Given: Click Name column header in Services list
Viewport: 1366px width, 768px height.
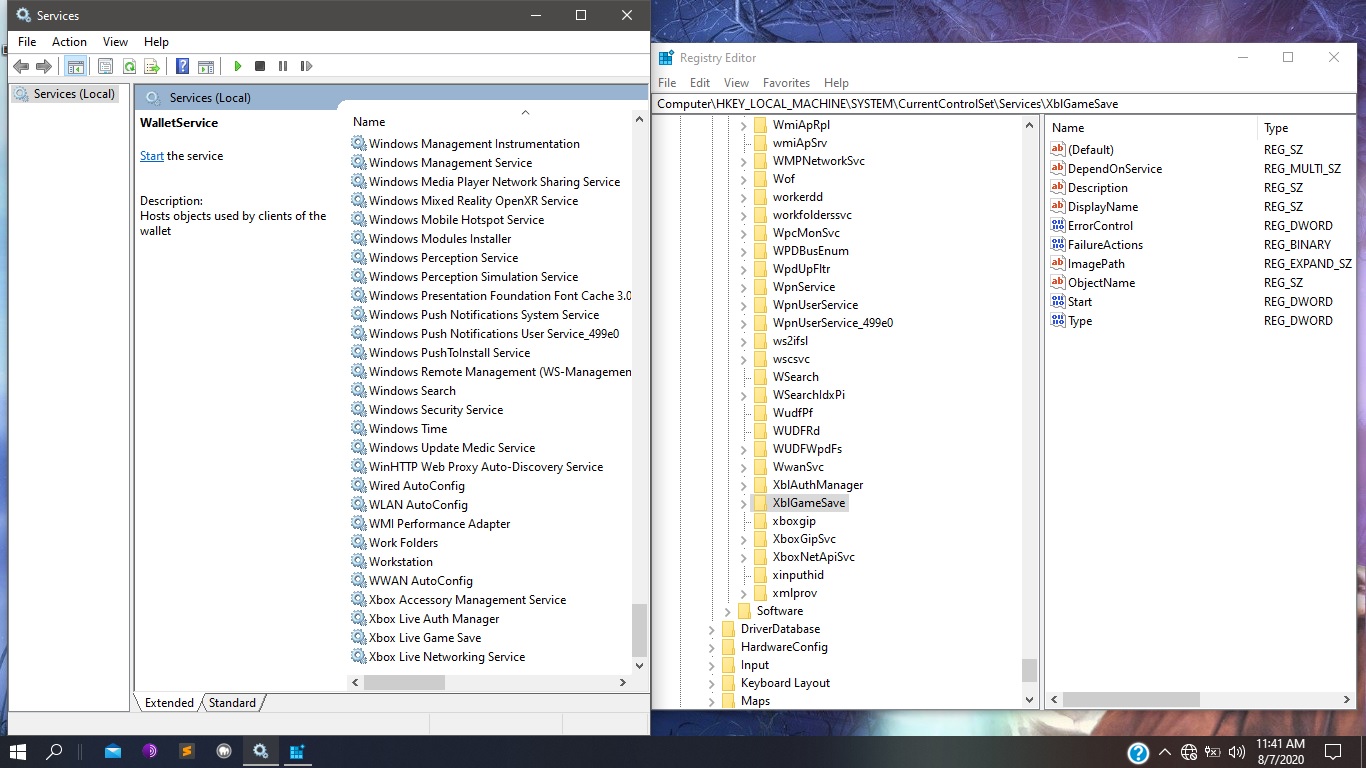Looking at the screenshot, I should pyautogui.click(x=369, y=122).
